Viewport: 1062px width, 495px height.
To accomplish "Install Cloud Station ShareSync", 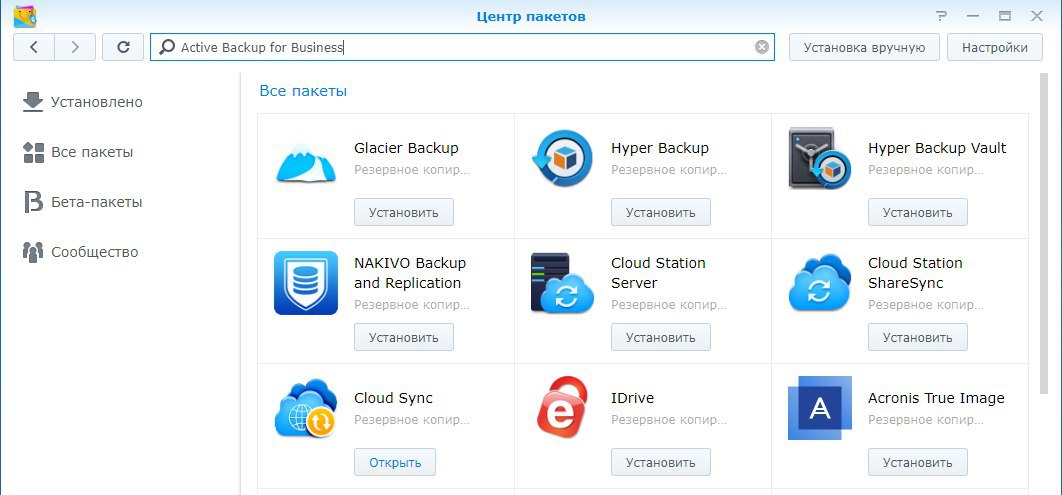I will pos(918,337).
